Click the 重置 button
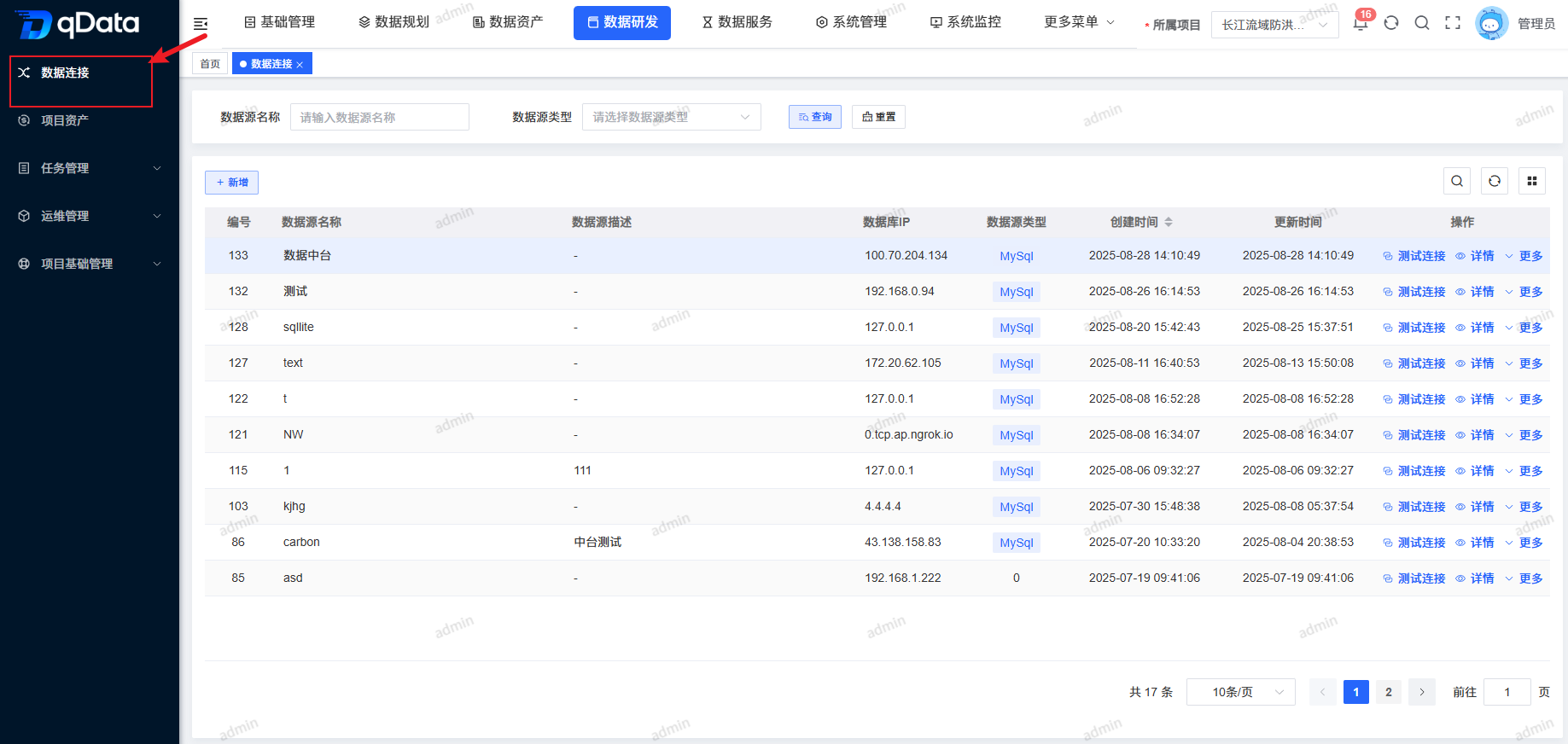Screen dimensions: 1568x744 (878, 117)
